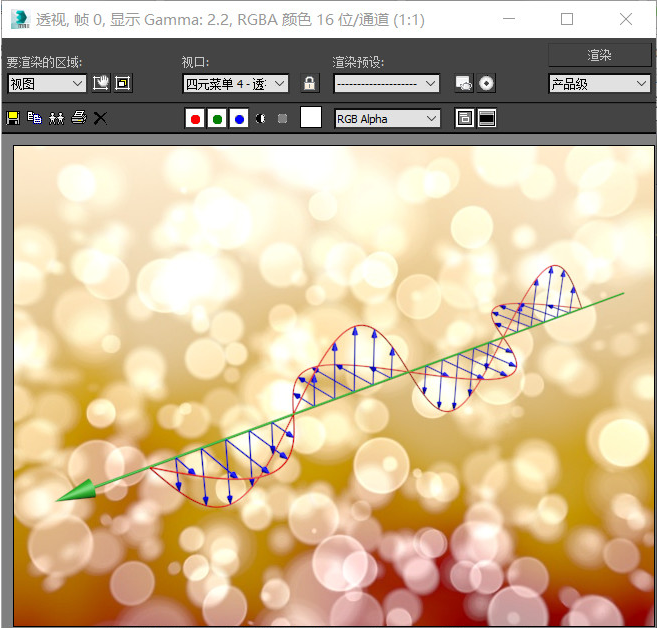This screenshot has height=628, width=658.
Task: Click the 渲染 render button
Action: [599, 55]
